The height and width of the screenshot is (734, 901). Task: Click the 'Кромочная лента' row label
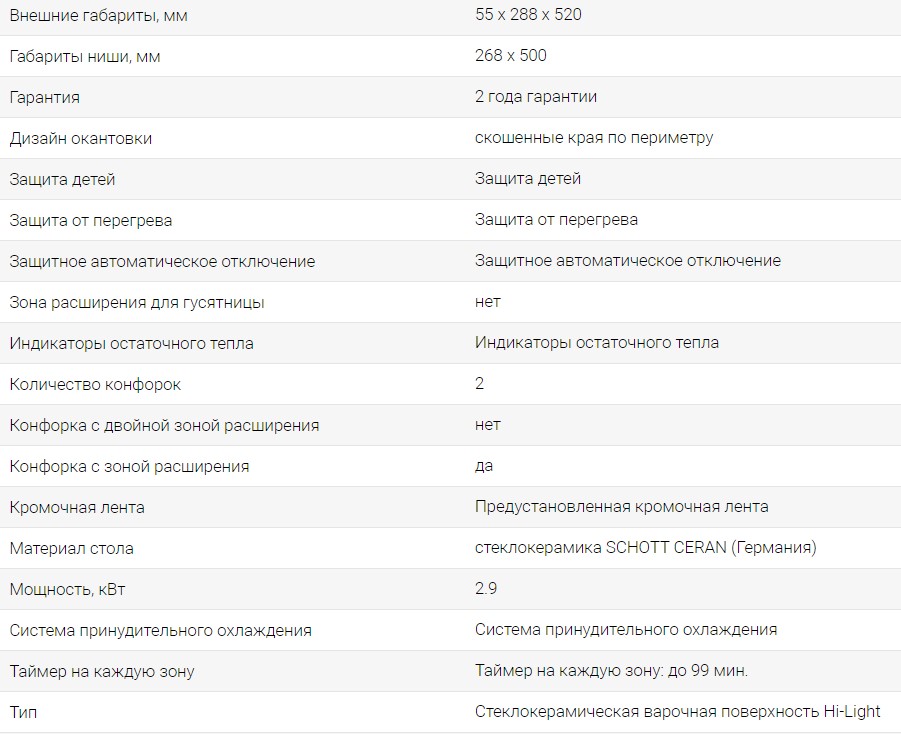(77, 507)
